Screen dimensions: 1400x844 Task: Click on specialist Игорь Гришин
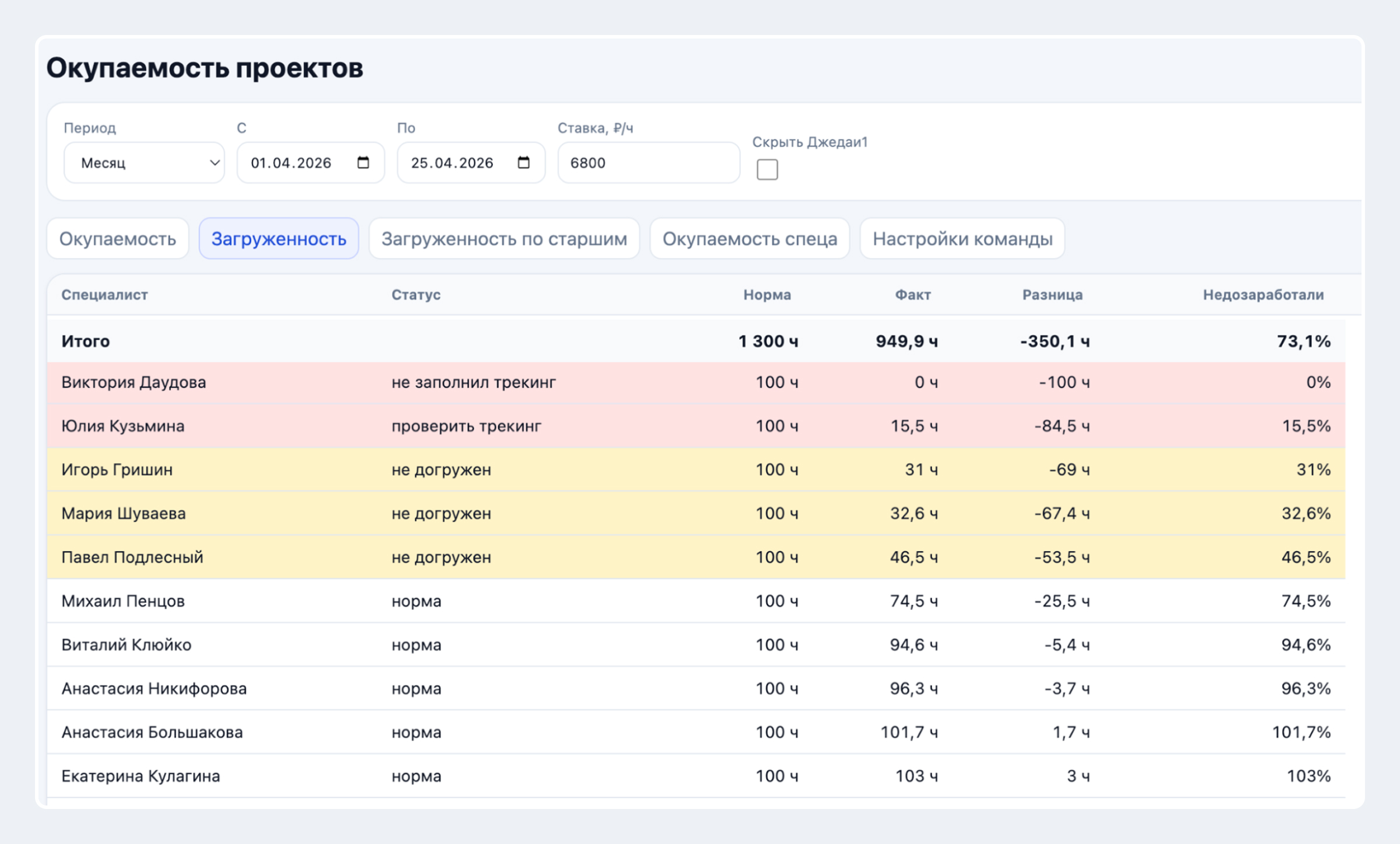click(117, 470)
